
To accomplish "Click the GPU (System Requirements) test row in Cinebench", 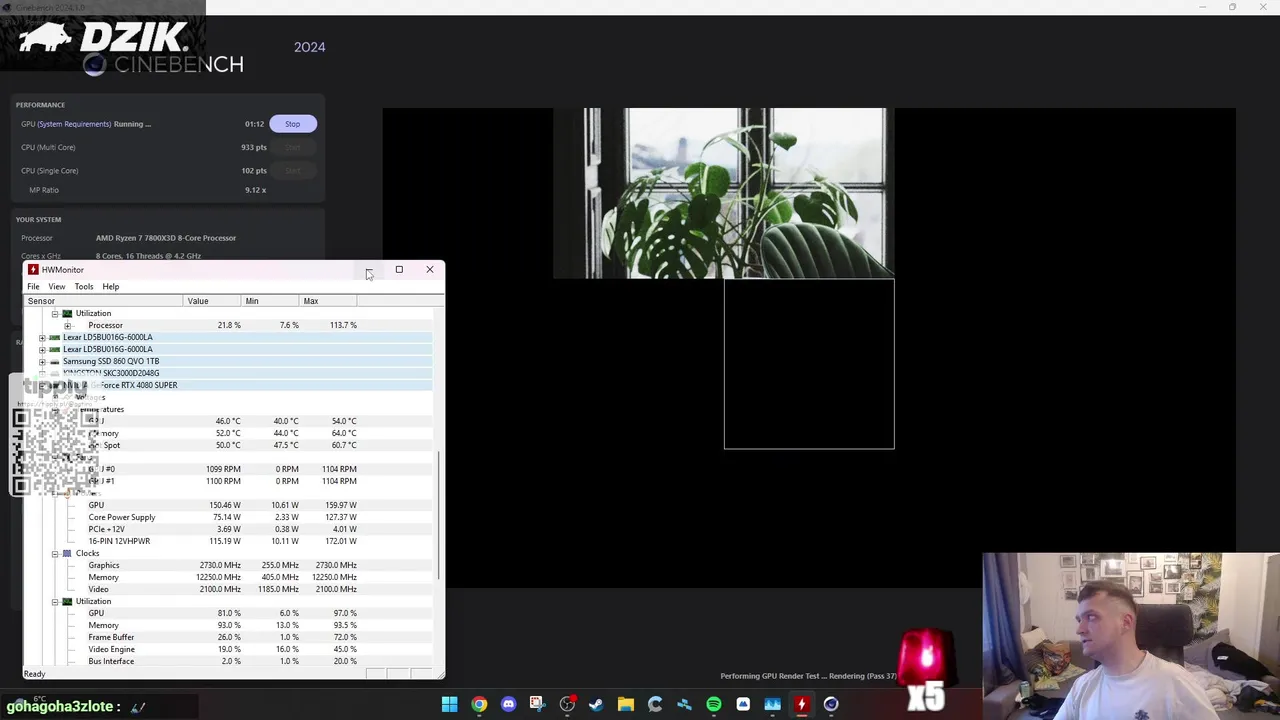I will click(168, 124).
